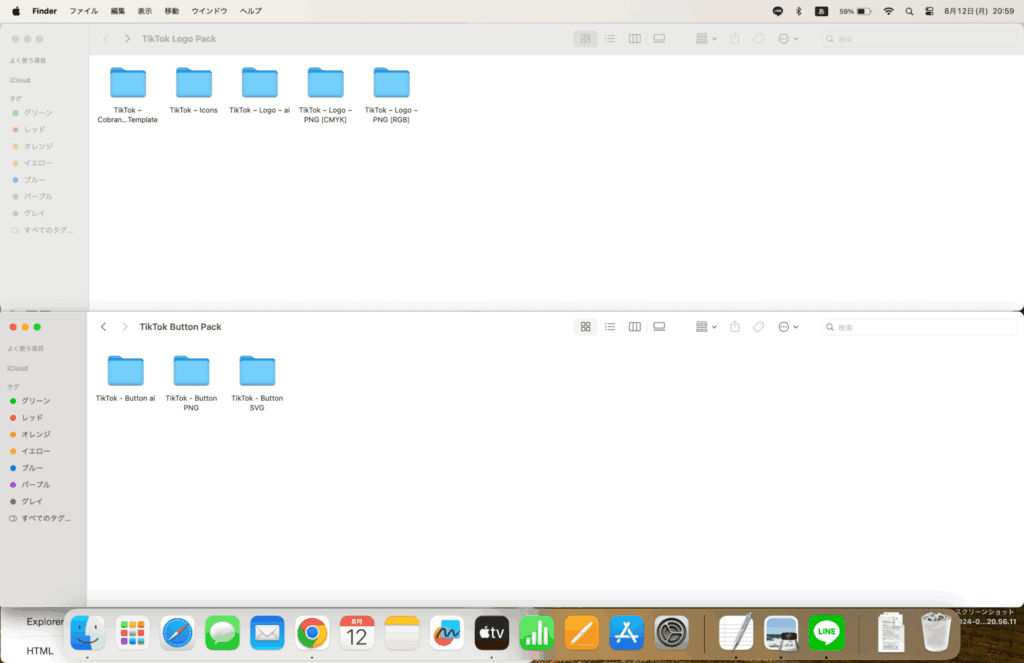Go forward in TikTok Button Pack window
1024x663 pixels.
[x=125, y=327]
